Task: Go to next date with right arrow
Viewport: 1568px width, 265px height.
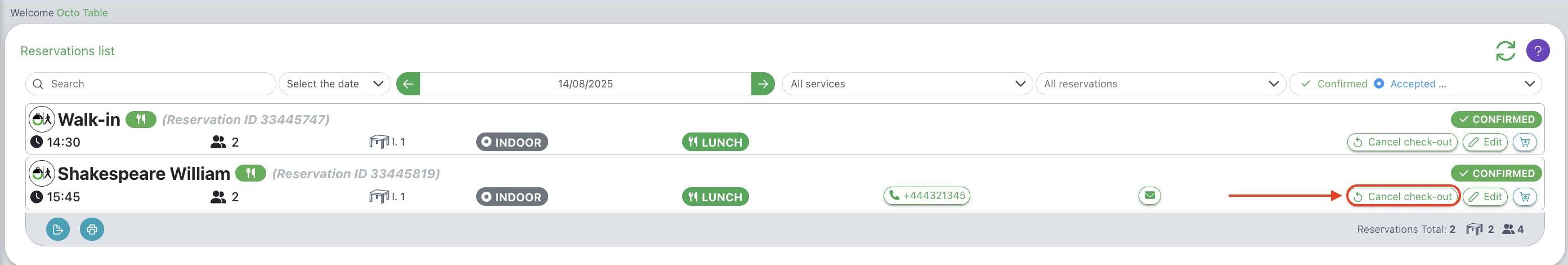Action: pyautogui.click(x=763, y=83)
